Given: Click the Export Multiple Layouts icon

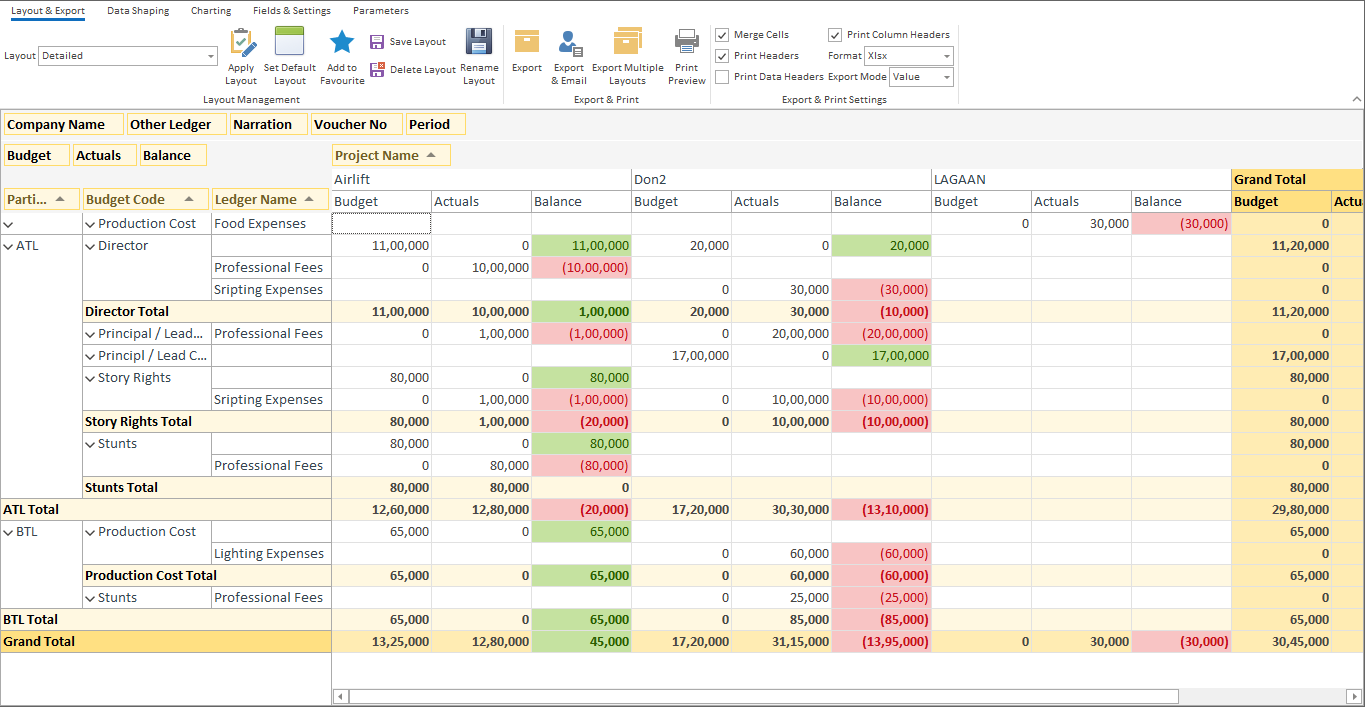Looking at the screenshot, I should click(627, 43).
